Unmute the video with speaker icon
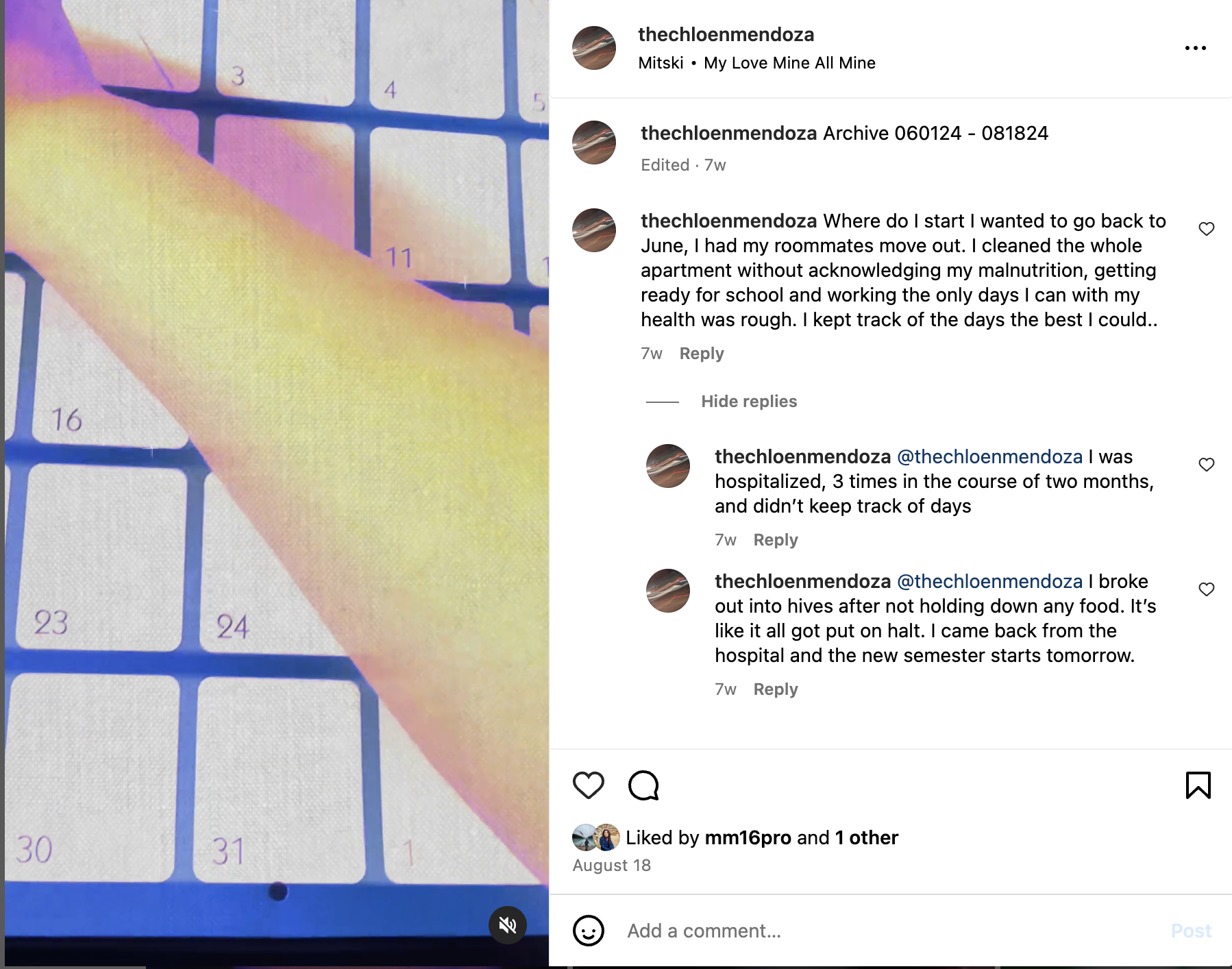 [508, 925]
